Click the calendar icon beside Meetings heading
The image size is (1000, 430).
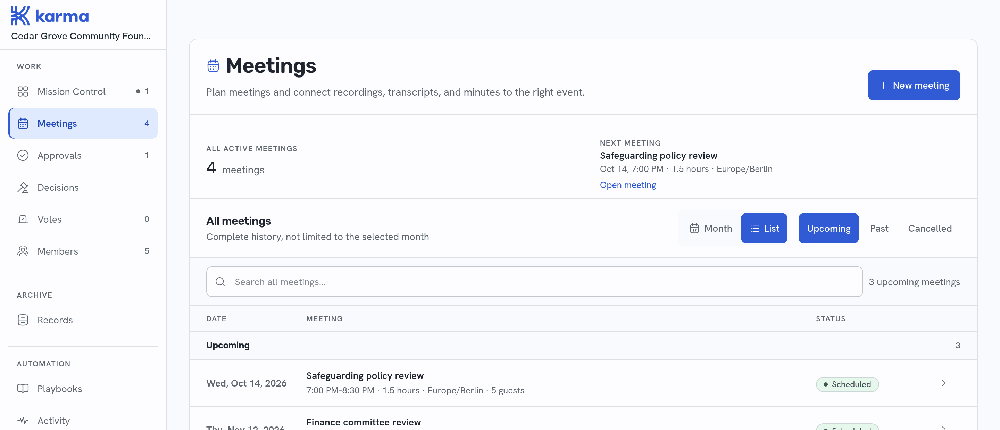tap(213, 66)
